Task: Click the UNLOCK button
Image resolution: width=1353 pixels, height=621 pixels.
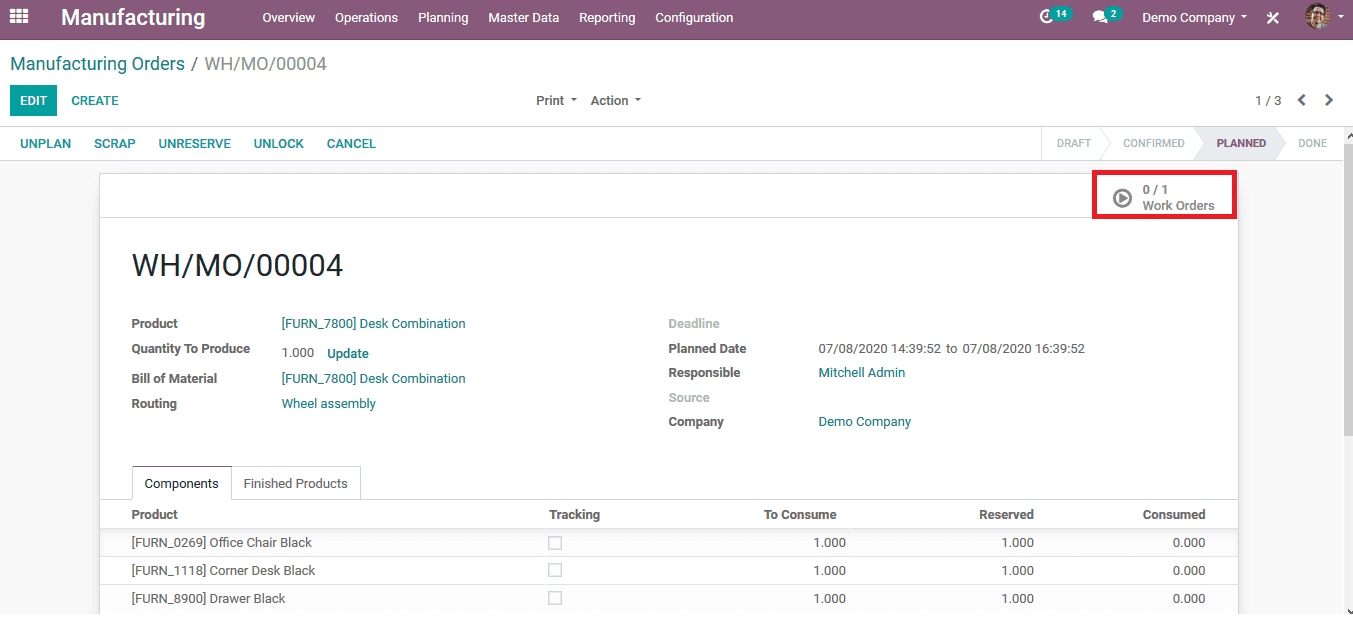Action: point(279,144)
